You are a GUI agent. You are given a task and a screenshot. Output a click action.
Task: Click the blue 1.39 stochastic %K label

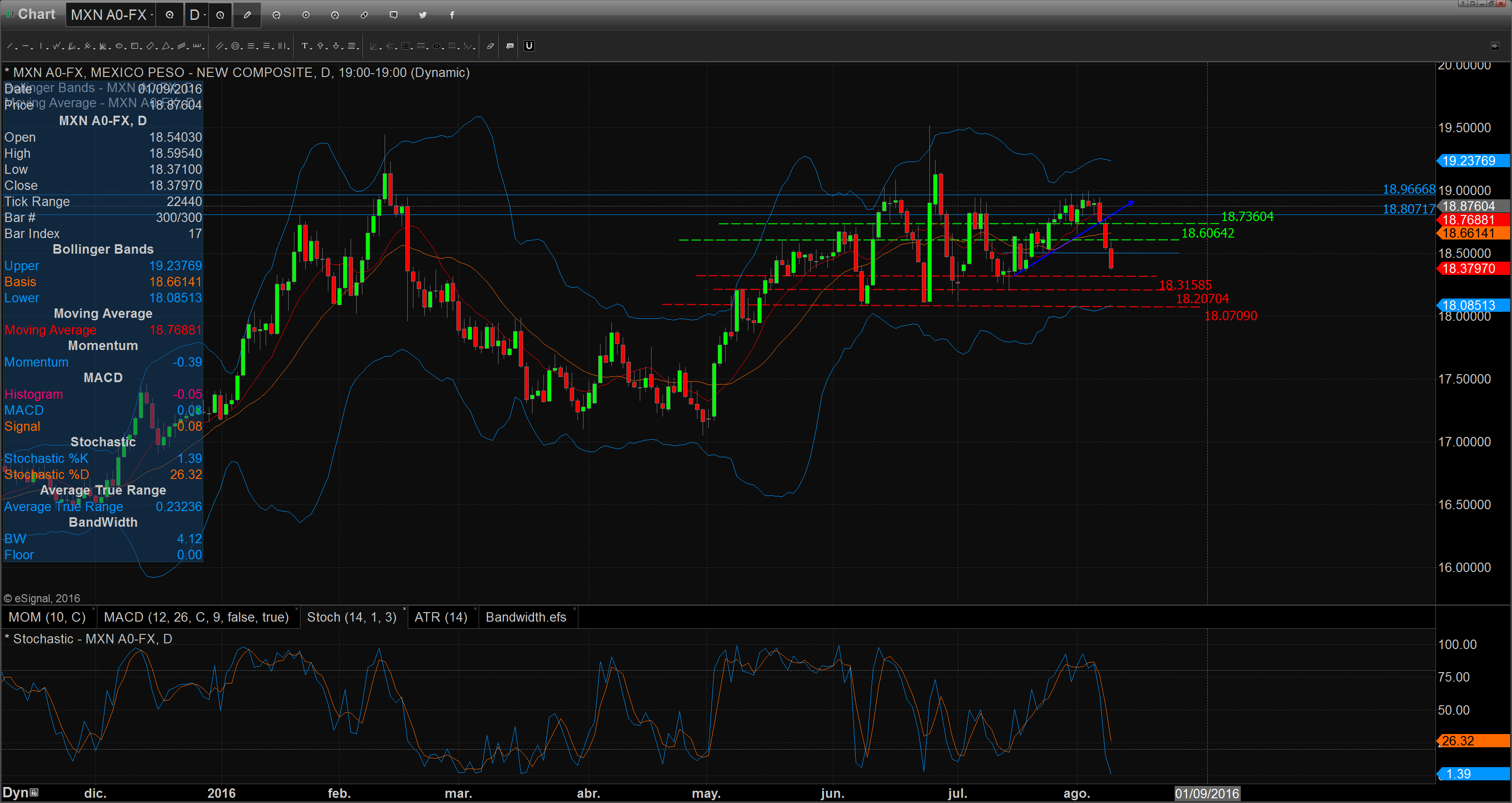point(1472,774)
